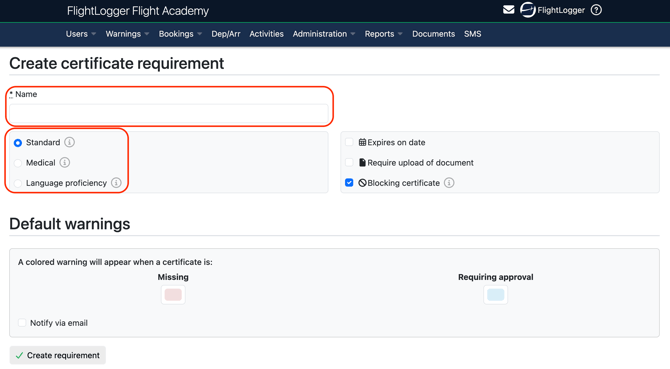This screenshot has height=369, width=670.
Task: Click the FlightLogger account name
Action: pyautogui.click(x=561, y=10)
